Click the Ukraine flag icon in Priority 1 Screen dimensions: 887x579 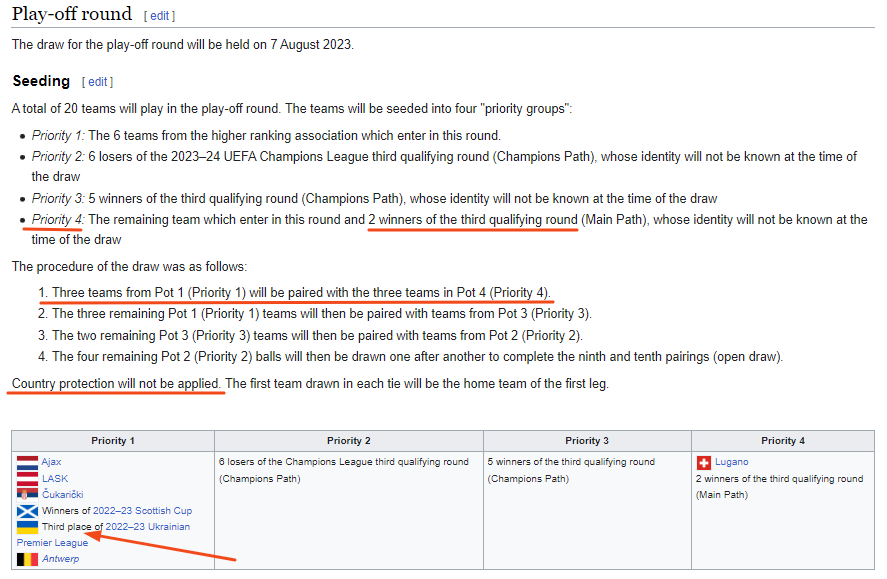pos(27,527)
